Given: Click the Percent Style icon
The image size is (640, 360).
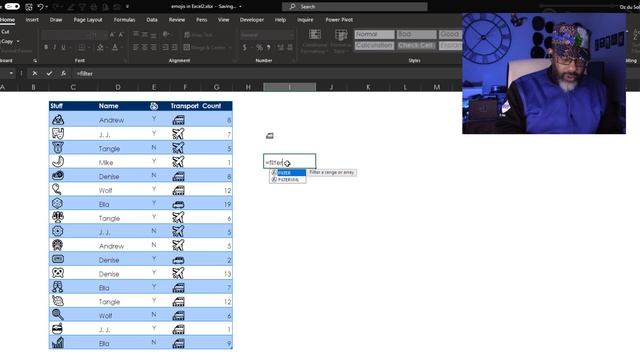Looking at the screenshot, I should pyautogui.click(x=259, y=48).
